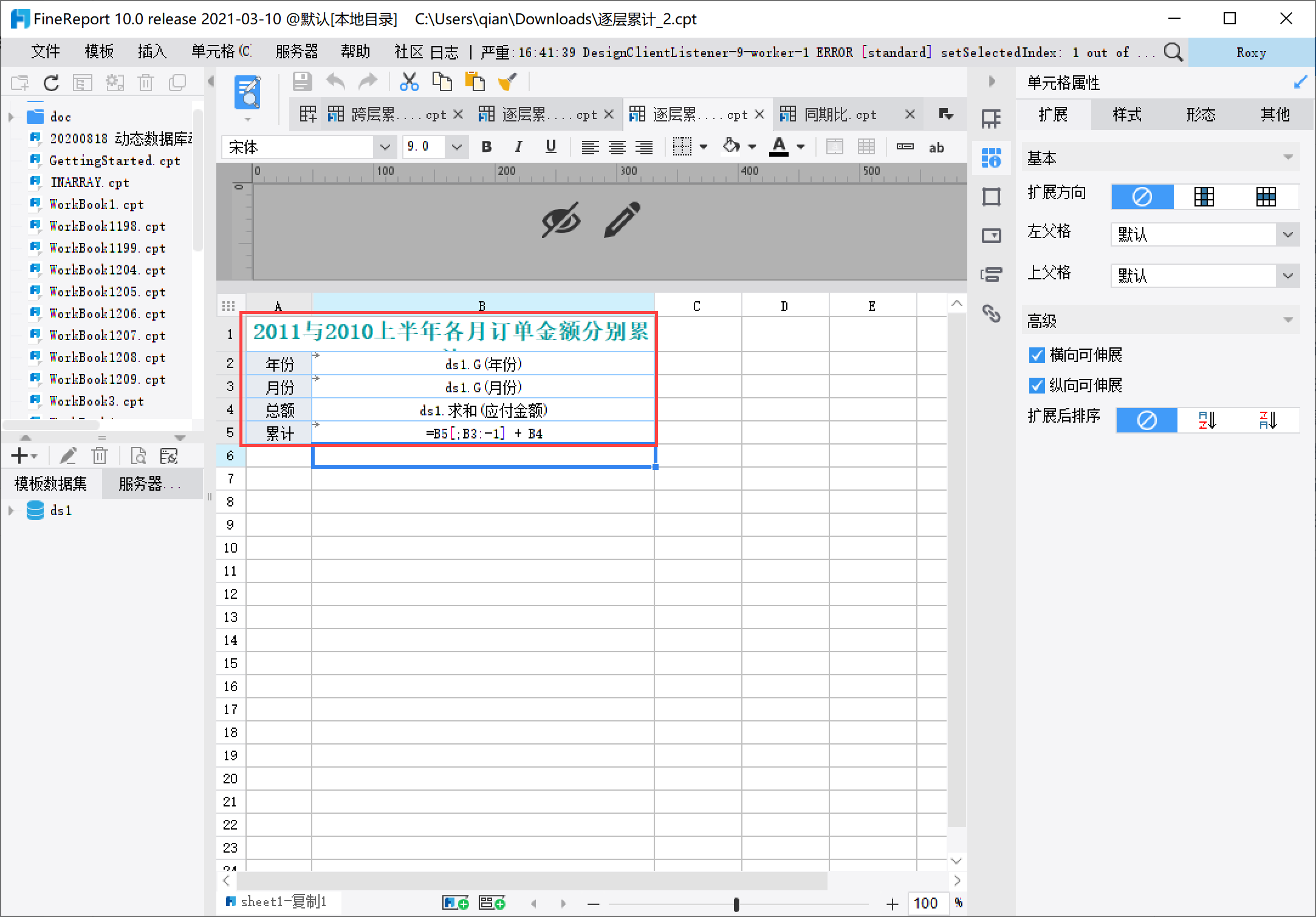Expand the ds1 dataset tree node
The image size is (1316, 917).
click(11, 511)
